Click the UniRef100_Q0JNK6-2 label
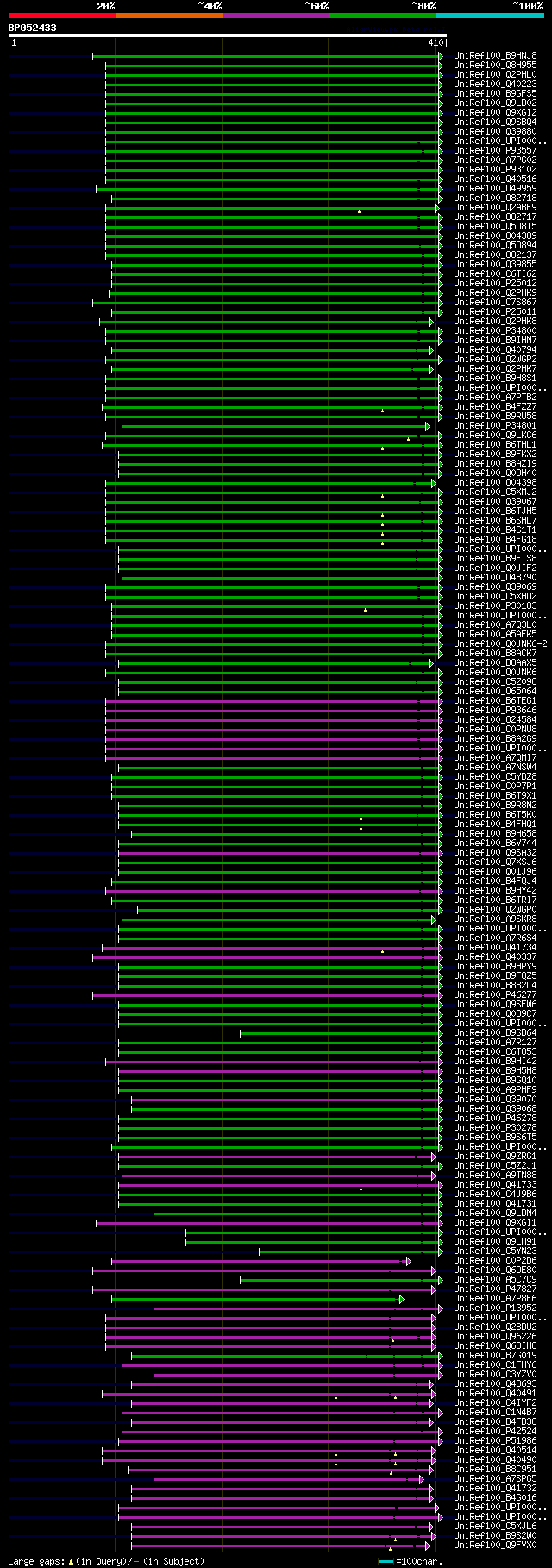Image resolution: width=552 pixels, height=1568 pixels. click(500, 644)
